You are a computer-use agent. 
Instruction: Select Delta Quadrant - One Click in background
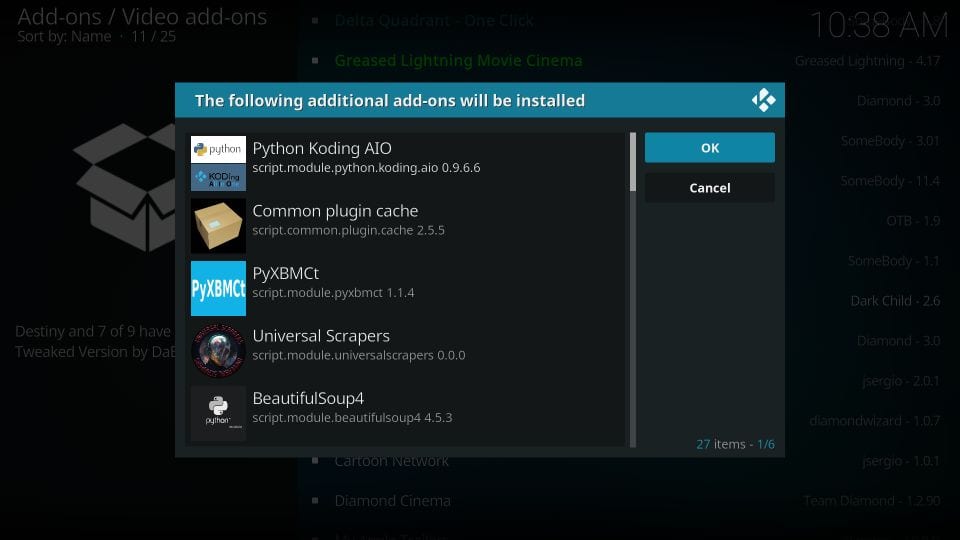434,21
